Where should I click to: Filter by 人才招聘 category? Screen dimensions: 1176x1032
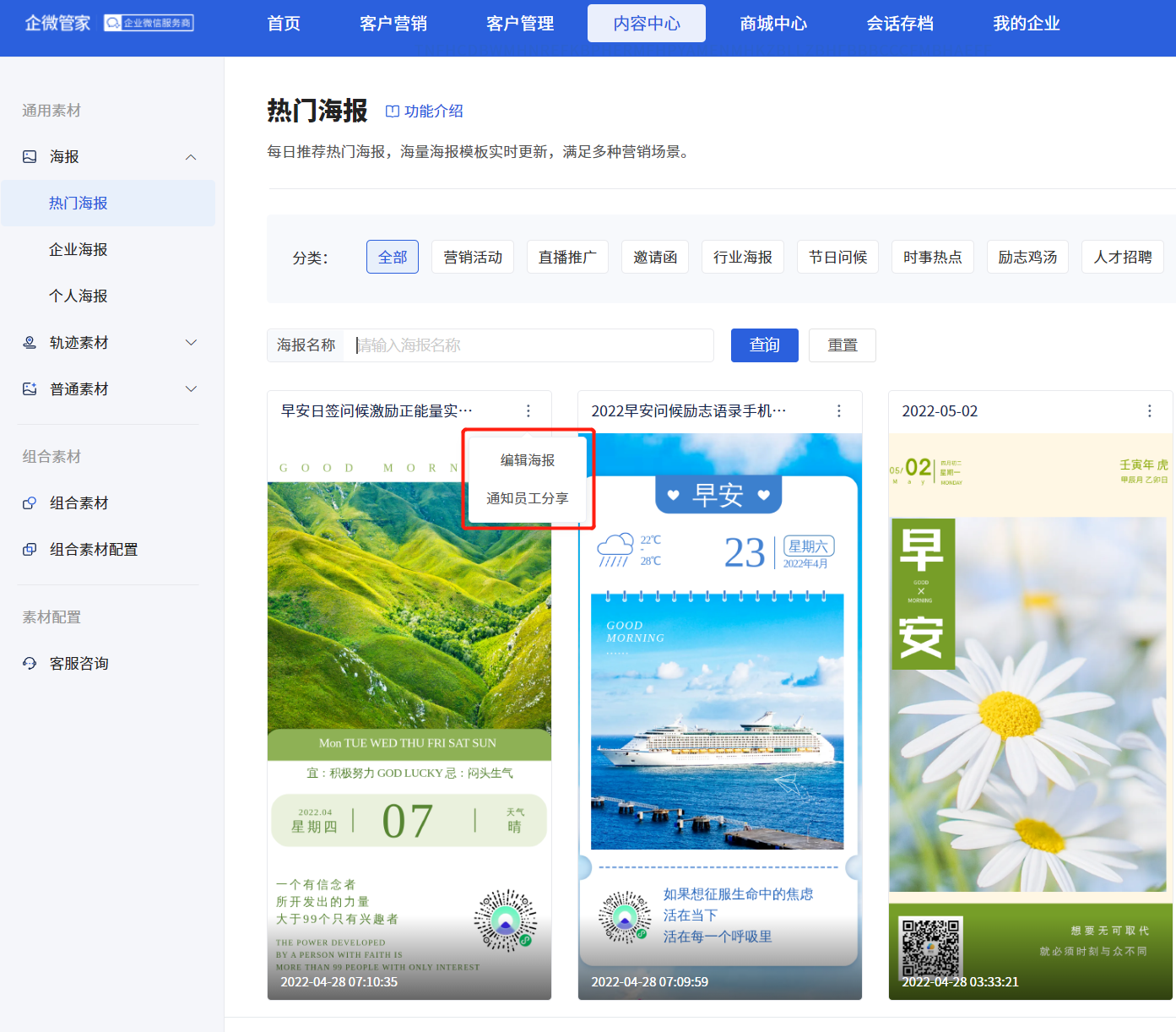pos(1123,257)
